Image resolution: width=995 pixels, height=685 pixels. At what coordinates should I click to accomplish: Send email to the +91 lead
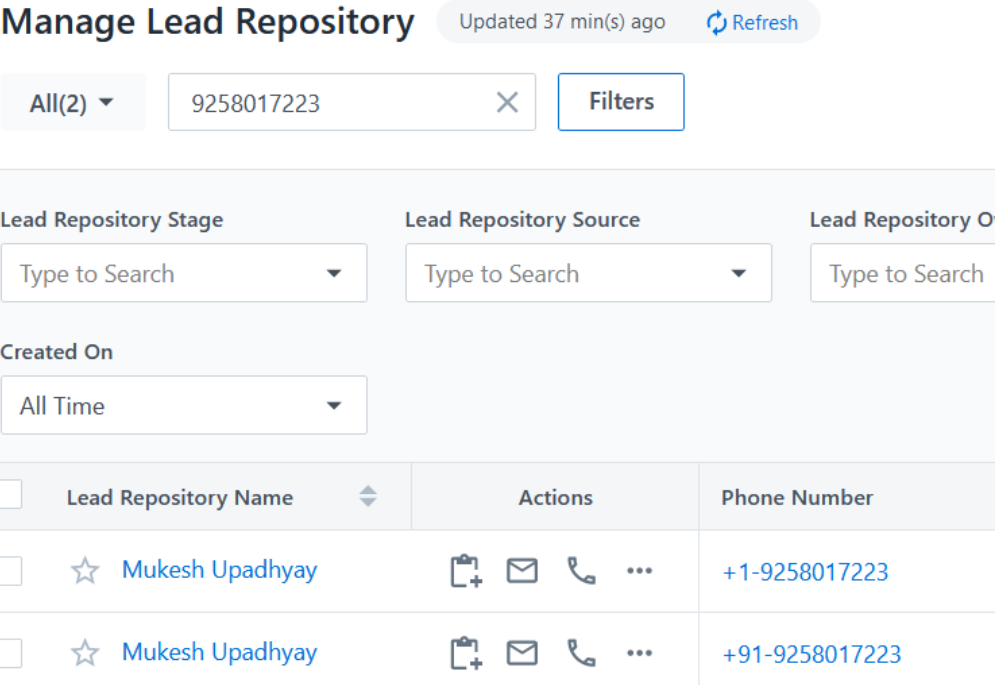pyautogui.click(x=522, y=653)
